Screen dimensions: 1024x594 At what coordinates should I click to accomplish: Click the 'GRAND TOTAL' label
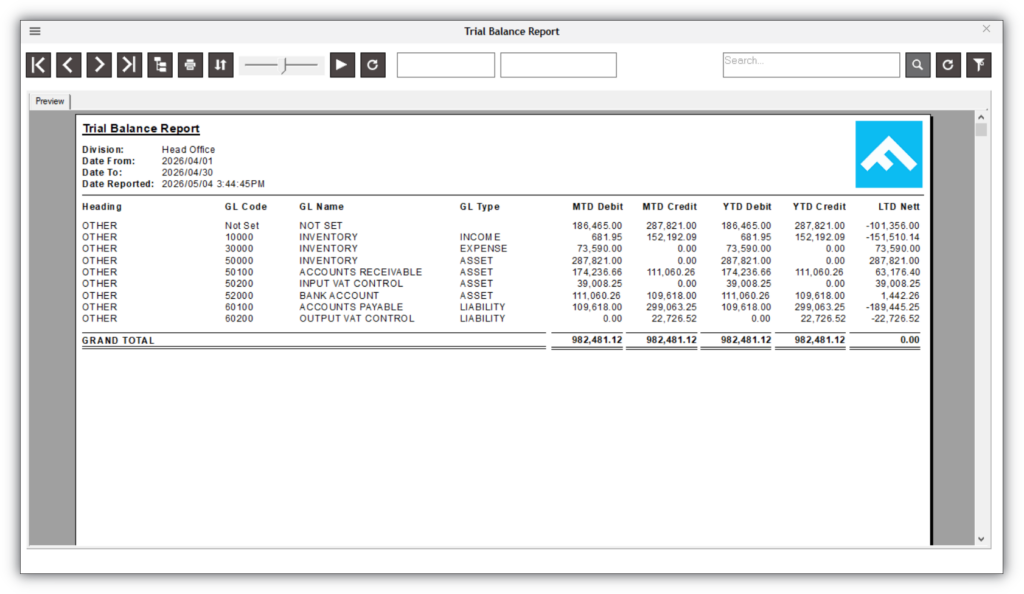coord(118,340)
